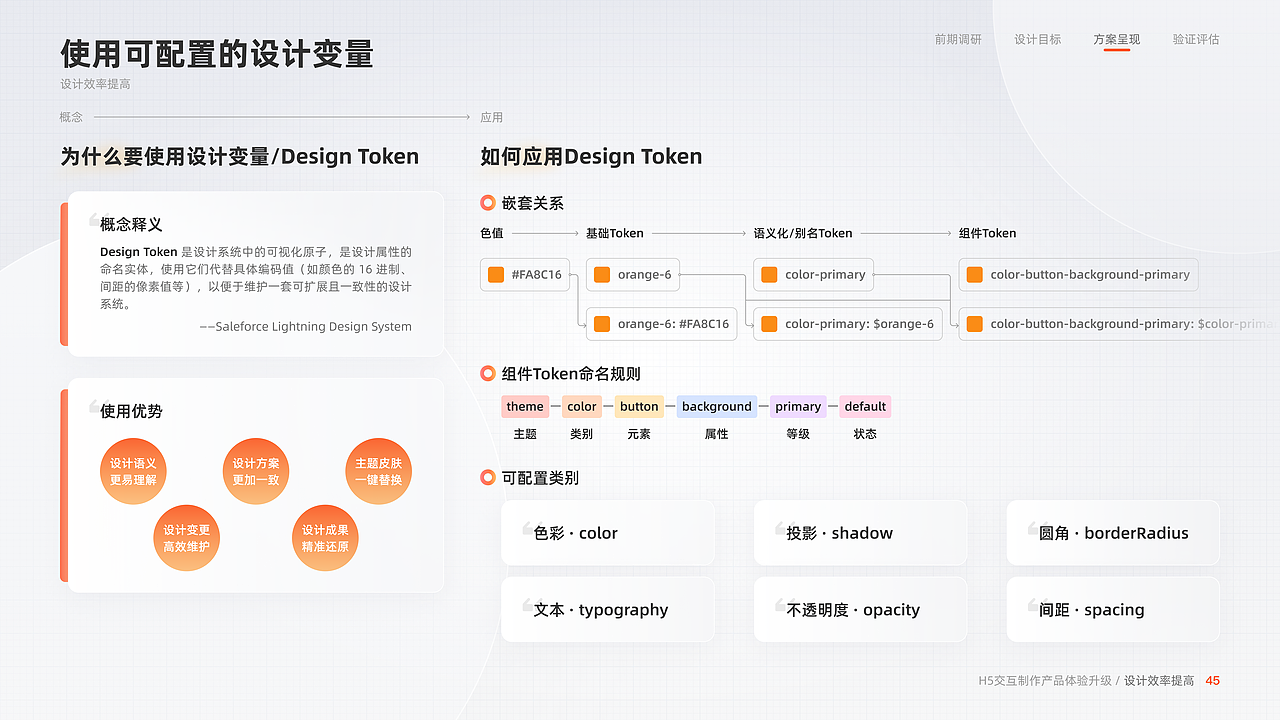Click the 色值 column label
This screenshot has width=1280, height=720.
coord(492,233)
